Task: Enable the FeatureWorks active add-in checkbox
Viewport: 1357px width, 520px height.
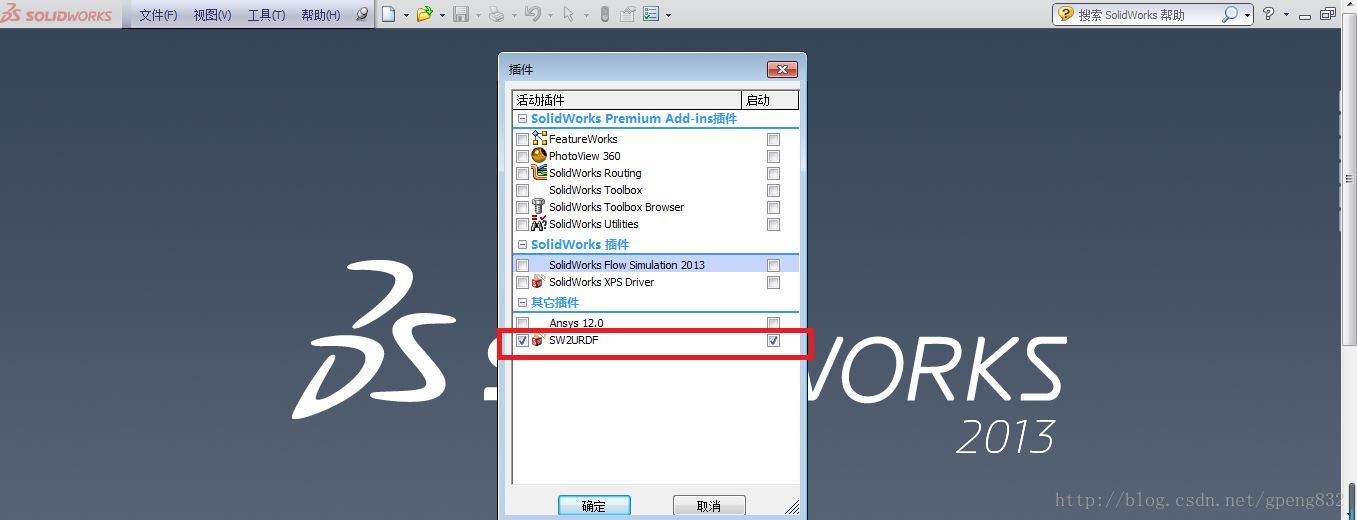Action: (522, 140)
